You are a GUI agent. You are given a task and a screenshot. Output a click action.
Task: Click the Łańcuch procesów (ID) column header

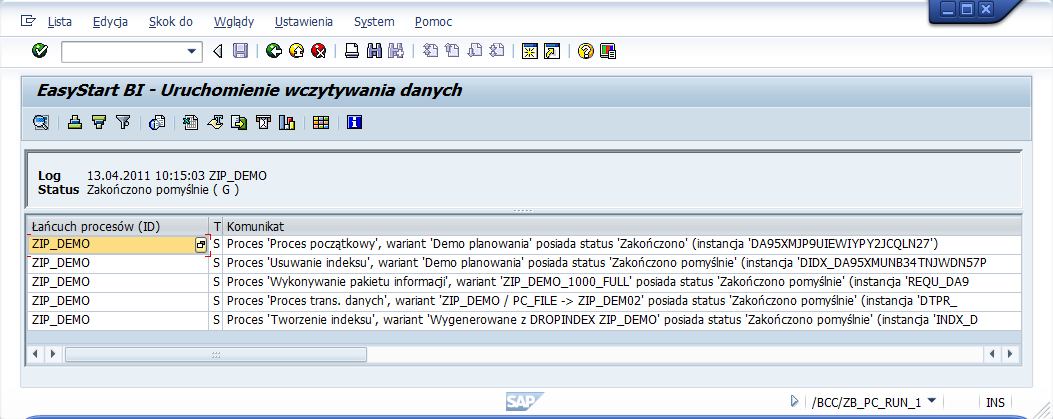pyautogui.click(x=118, y=226)
